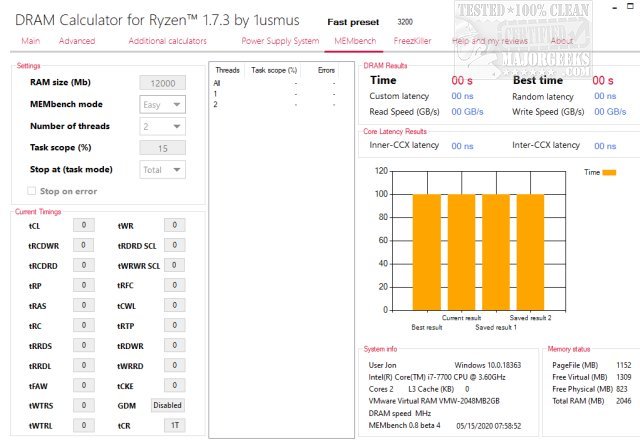This screenshot has width=640, height=448.
Task: Click the Inter-CCX latency 00 ns value
Action: point(605,146)
